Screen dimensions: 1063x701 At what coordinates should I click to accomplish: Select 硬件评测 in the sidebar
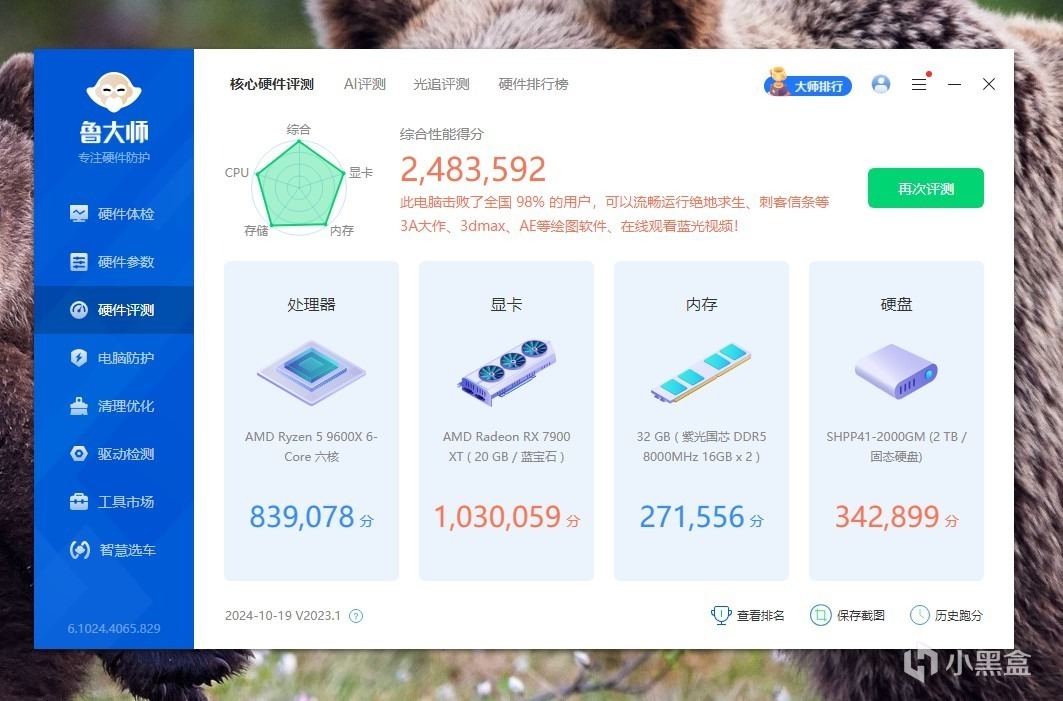[x=113, y=310]
